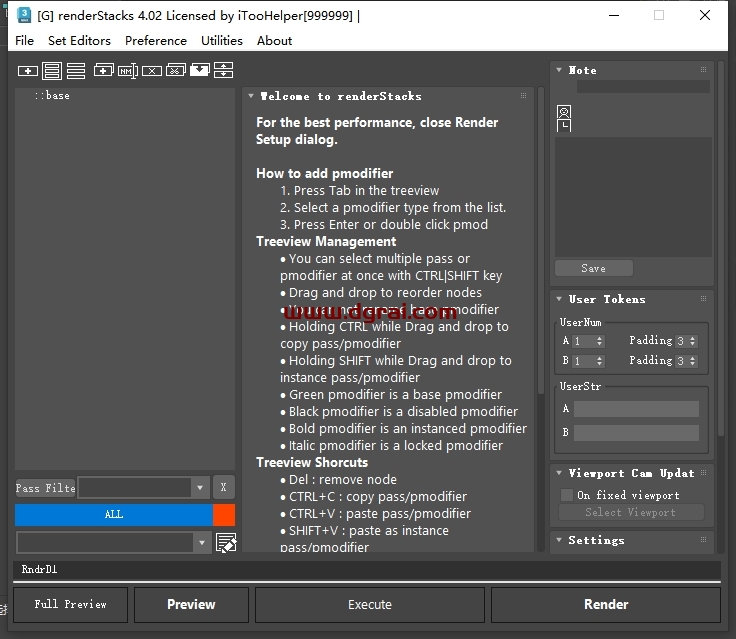The height and width of the screenshot is (639, 736).
Task: Click the UserStr A text field
Action: 636,409
